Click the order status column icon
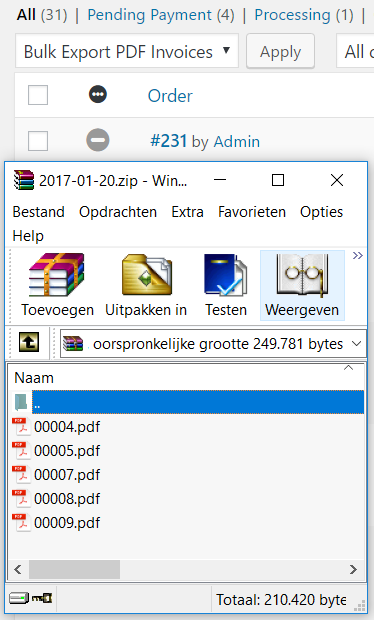 click(x=98, y=95)
